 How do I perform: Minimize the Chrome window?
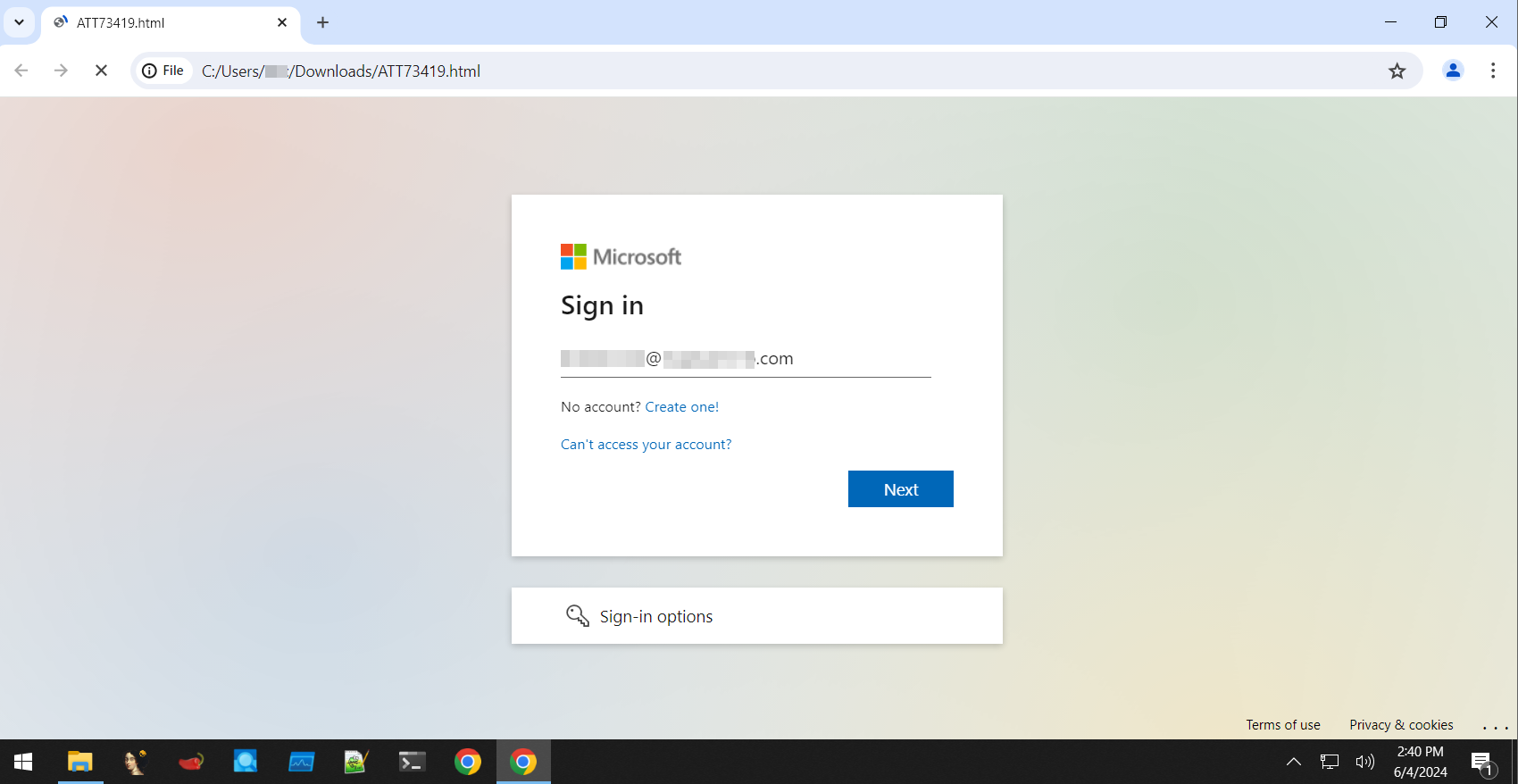[1390, 22]
